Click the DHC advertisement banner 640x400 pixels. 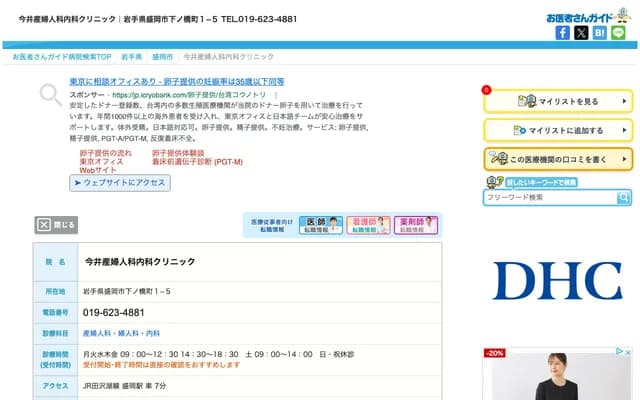[558, 281]
